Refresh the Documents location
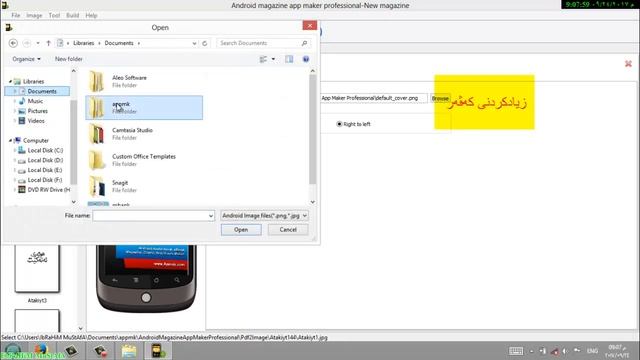This screenshot has width=640, height=360. pos(205,43)
